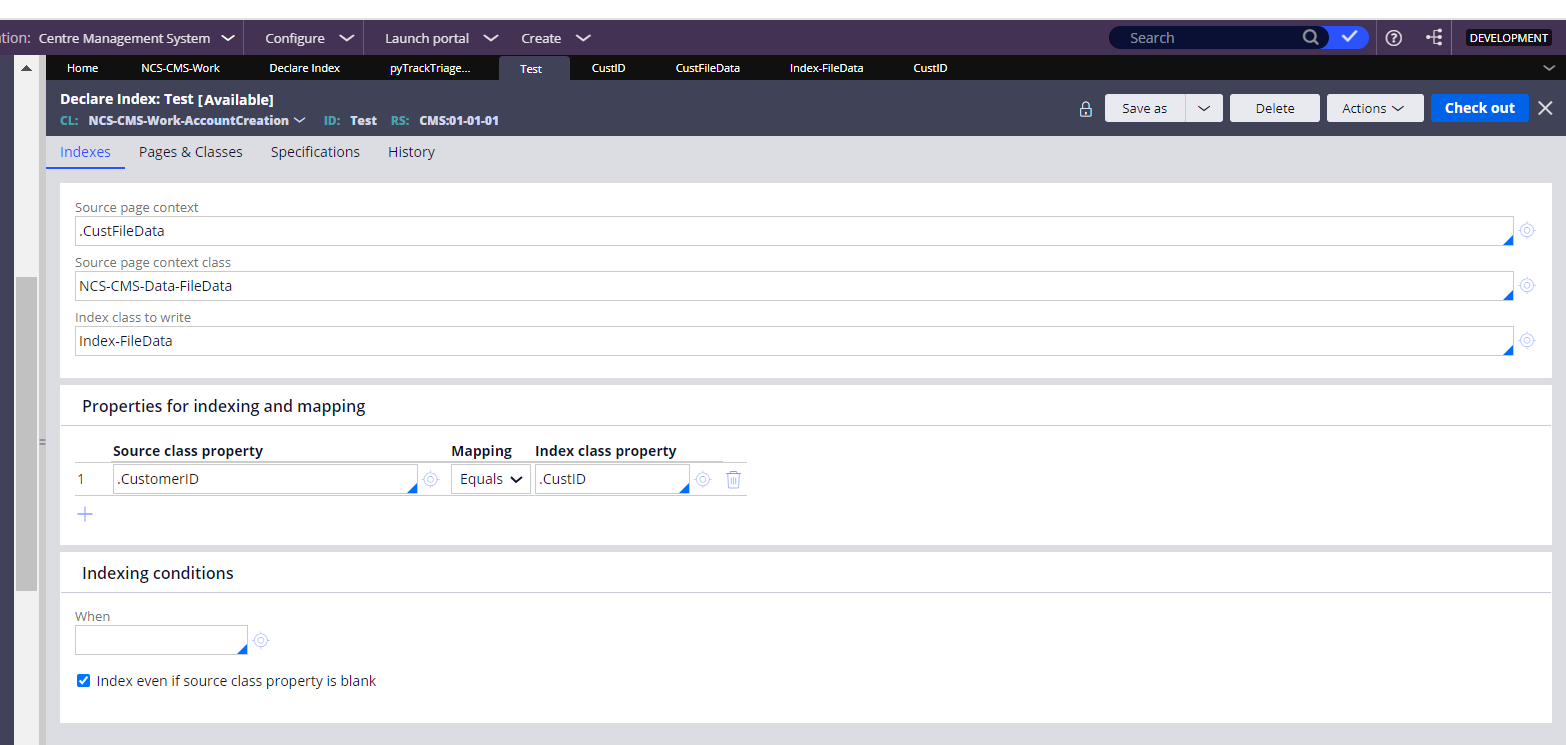Click the Check out button
Image resolution: width=1566 pixels, height=745 pixels.
[x=1479, y=108]
